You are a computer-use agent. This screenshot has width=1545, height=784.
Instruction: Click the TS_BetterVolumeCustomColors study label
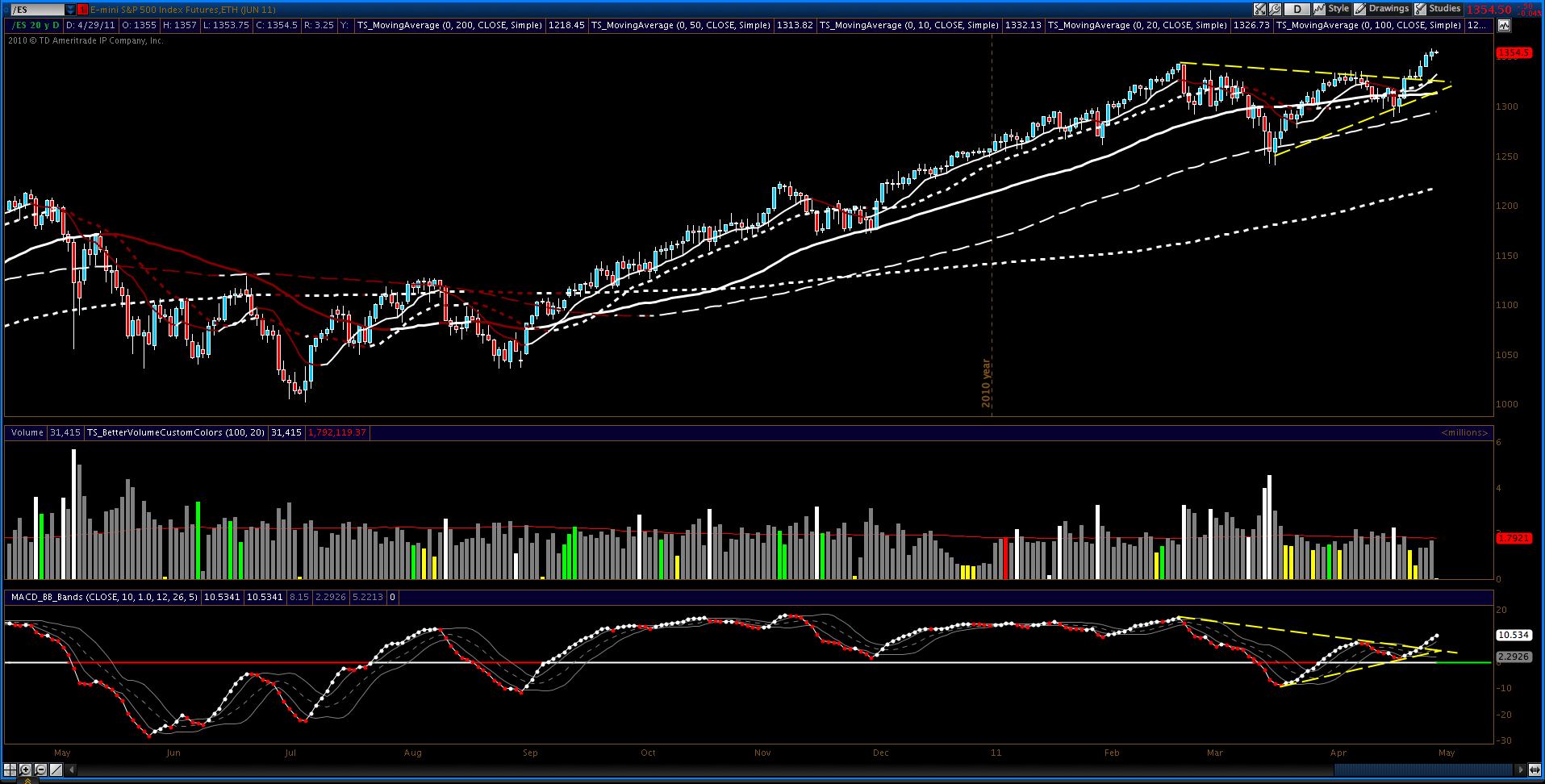176,433
